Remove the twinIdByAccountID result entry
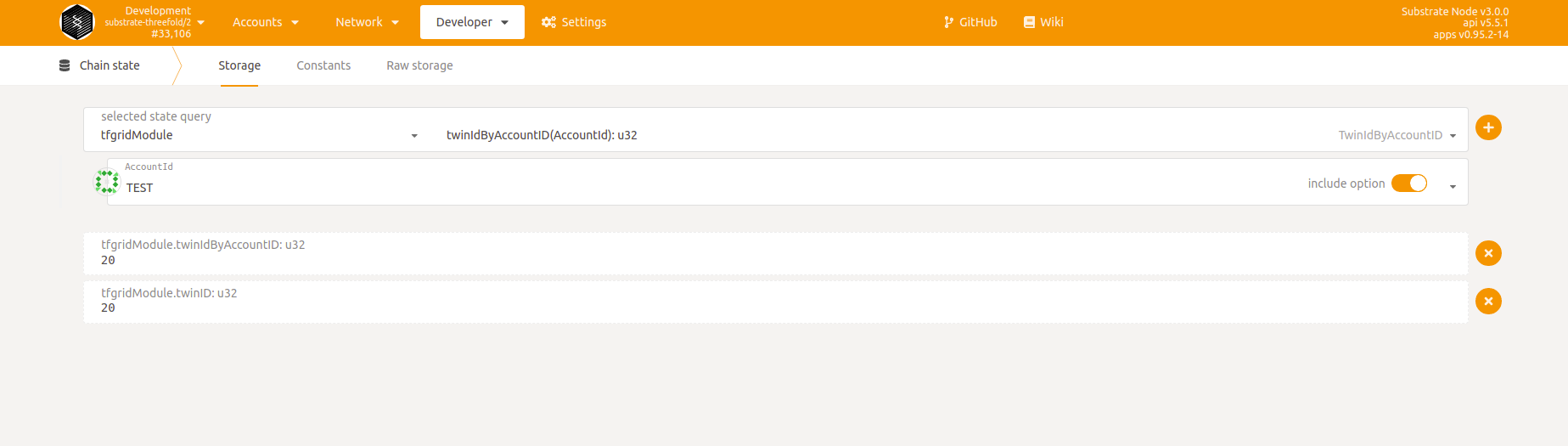 tap(1488, 253)
